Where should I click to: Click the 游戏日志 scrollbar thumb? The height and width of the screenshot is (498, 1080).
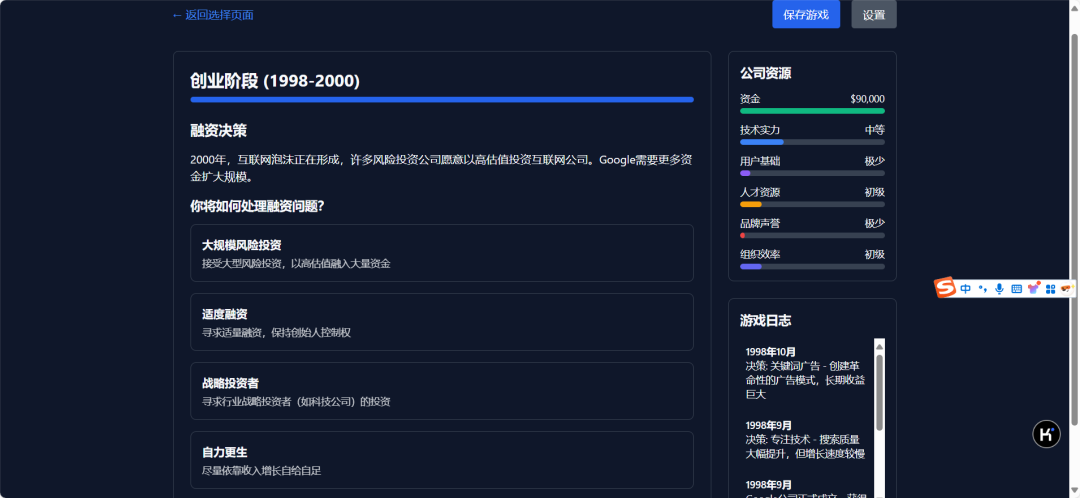pos(880,393)
